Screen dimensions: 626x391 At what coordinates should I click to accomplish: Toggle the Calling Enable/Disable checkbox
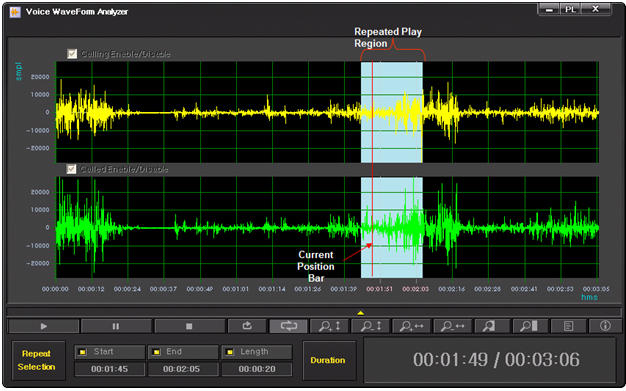pos(72,54)
